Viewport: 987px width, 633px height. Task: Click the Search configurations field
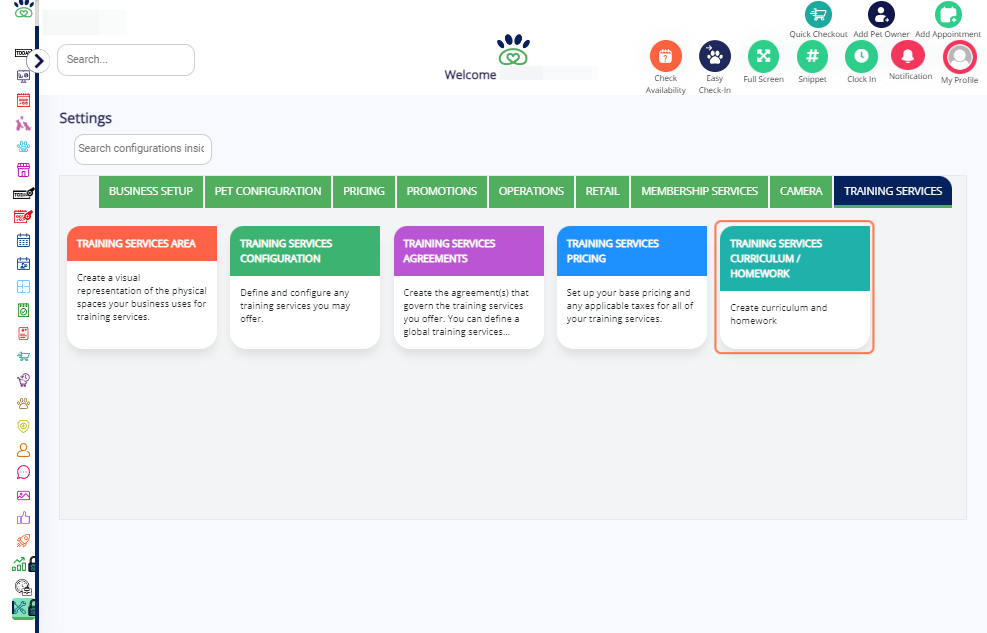coord(143,149)
